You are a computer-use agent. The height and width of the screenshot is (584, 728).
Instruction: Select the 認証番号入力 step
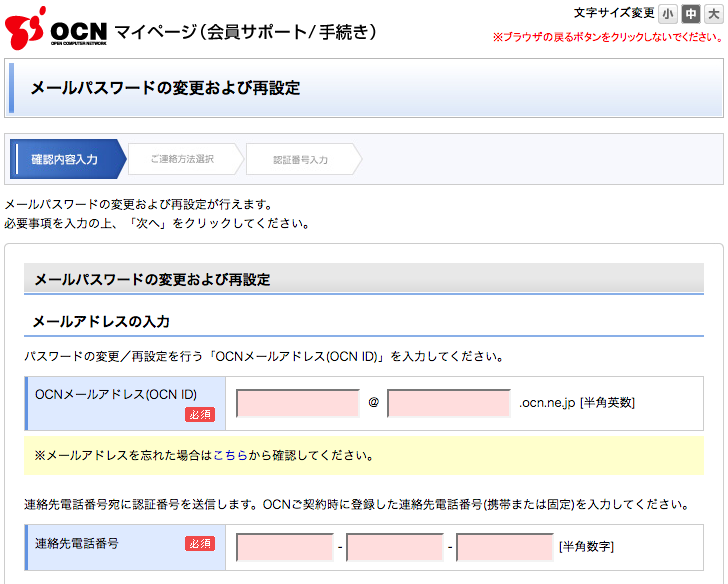(x=303, y=159)
